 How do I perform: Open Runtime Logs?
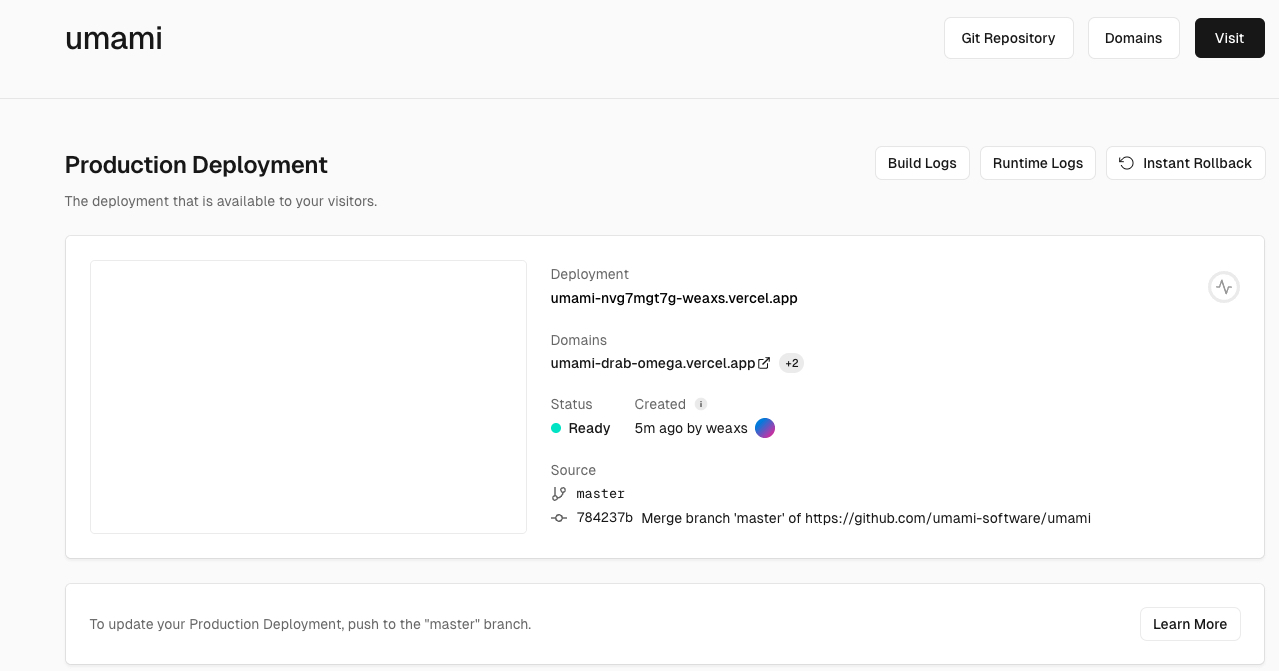pyautogui.click(x=1037, y=163)
